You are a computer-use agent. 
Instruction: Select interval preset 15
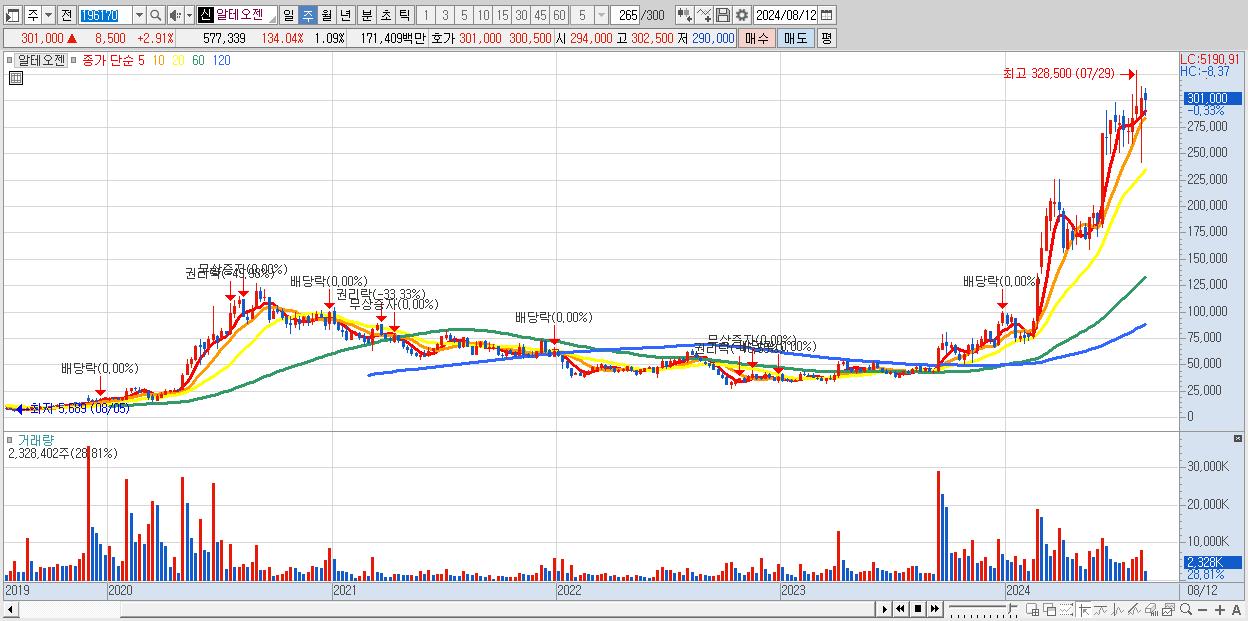502,15
